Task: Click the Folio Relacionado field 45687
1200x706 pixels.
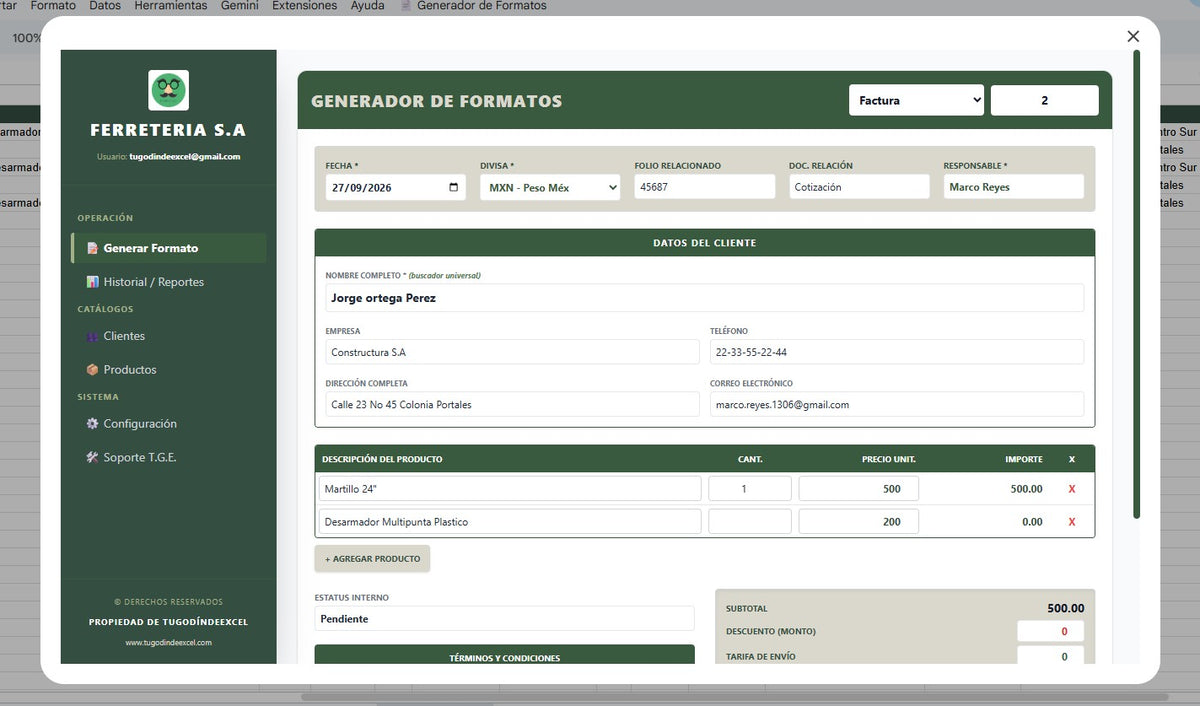Action: tap(704, 187)
